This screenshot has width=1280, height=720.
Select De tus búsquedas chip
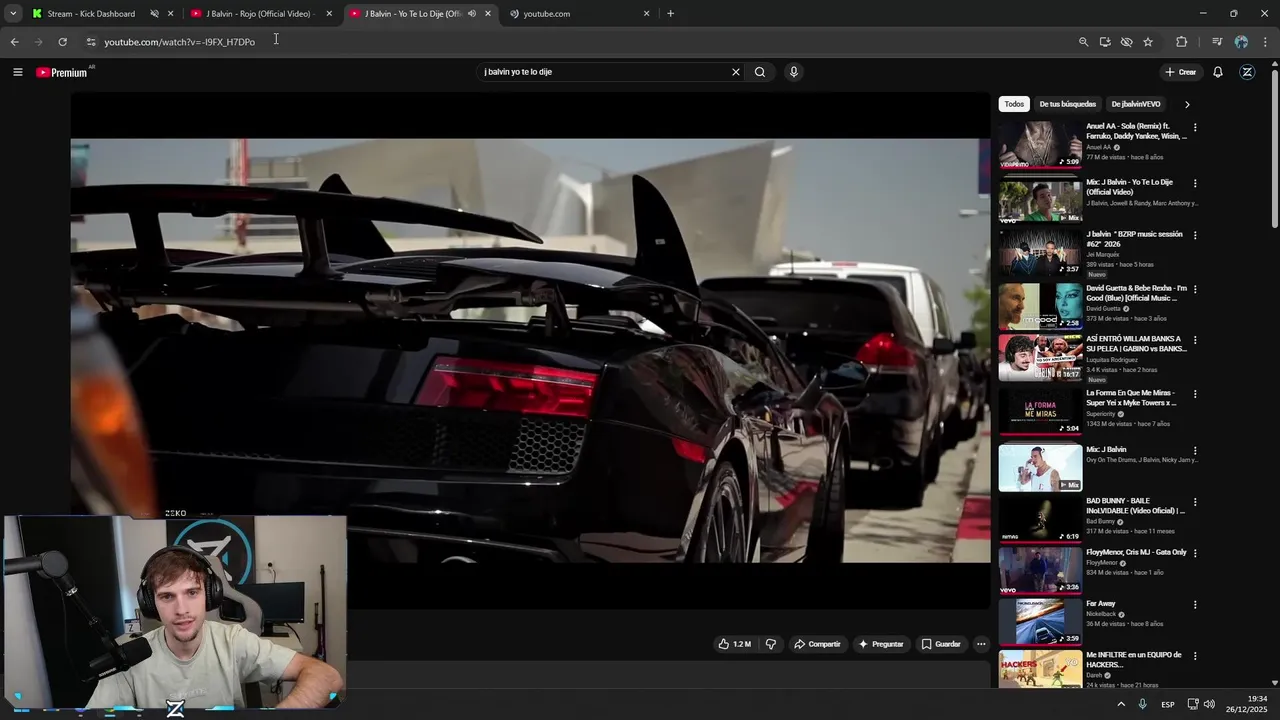(x=1067, y=104)
